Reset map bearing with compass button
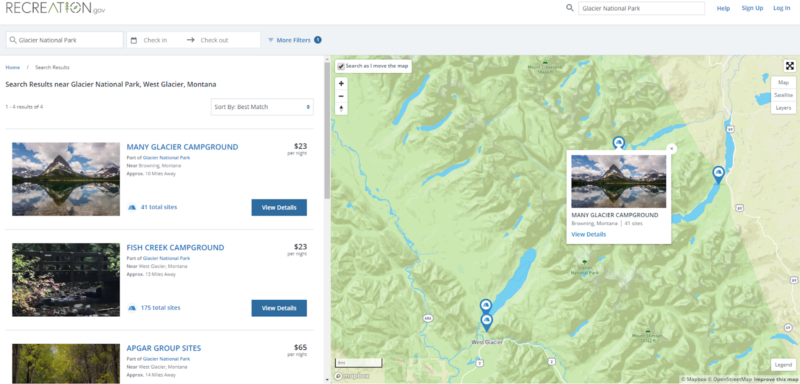Viewport: 800px width, 384px height. [x=341, y=109]
